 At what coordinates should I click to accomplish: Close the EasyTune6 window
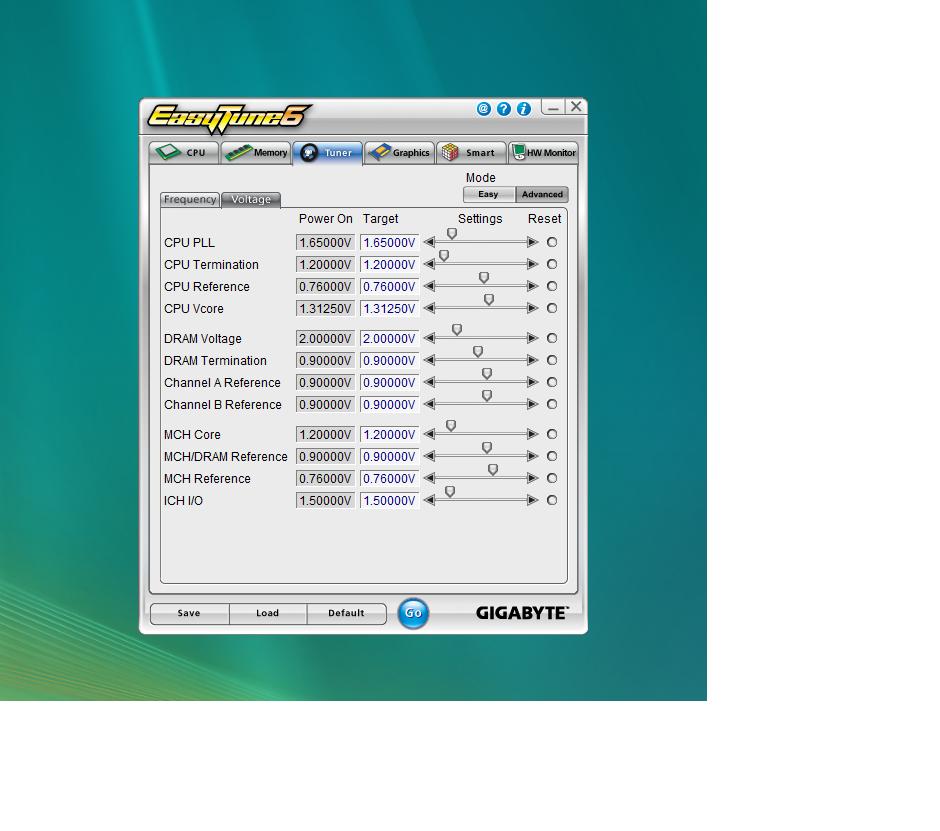pos(576,107)
